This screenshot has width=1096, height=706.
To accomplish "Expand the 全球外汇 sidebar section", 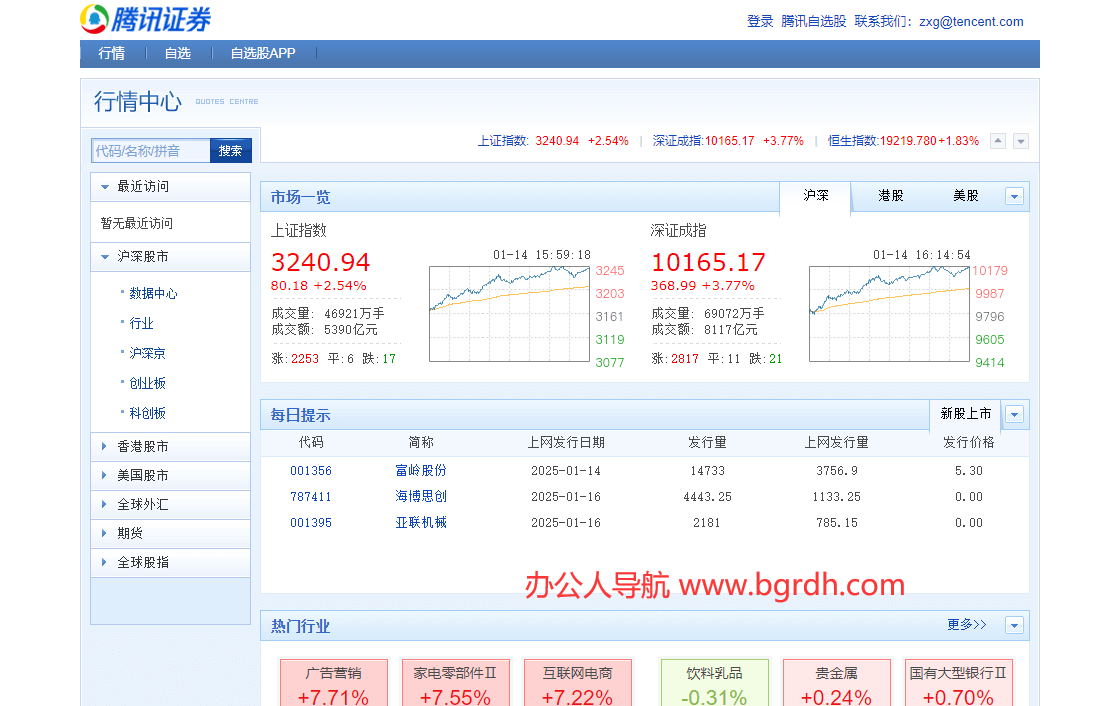I will point(143,505).
